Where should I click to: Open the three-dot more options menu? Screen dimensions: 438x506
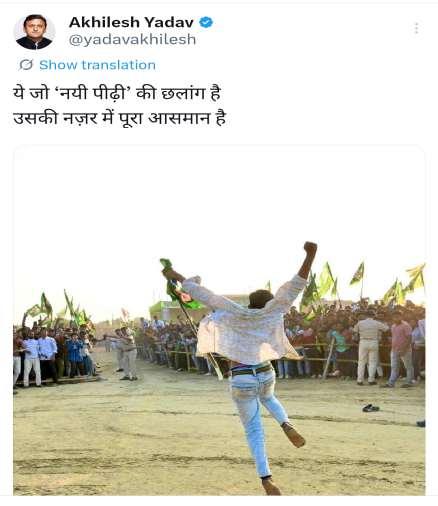(x=416, y=28)
